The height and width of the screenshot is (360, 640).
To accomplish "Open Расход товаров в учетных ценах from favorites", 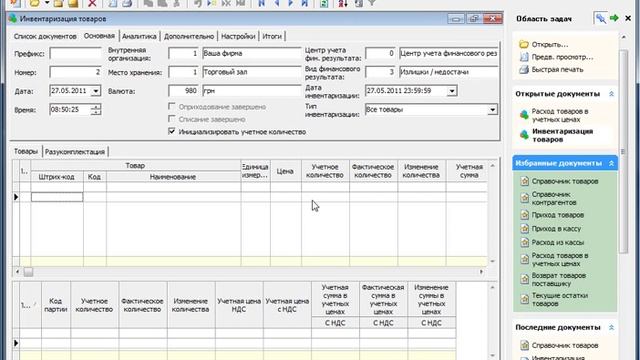I will click(x=560, y=260).
